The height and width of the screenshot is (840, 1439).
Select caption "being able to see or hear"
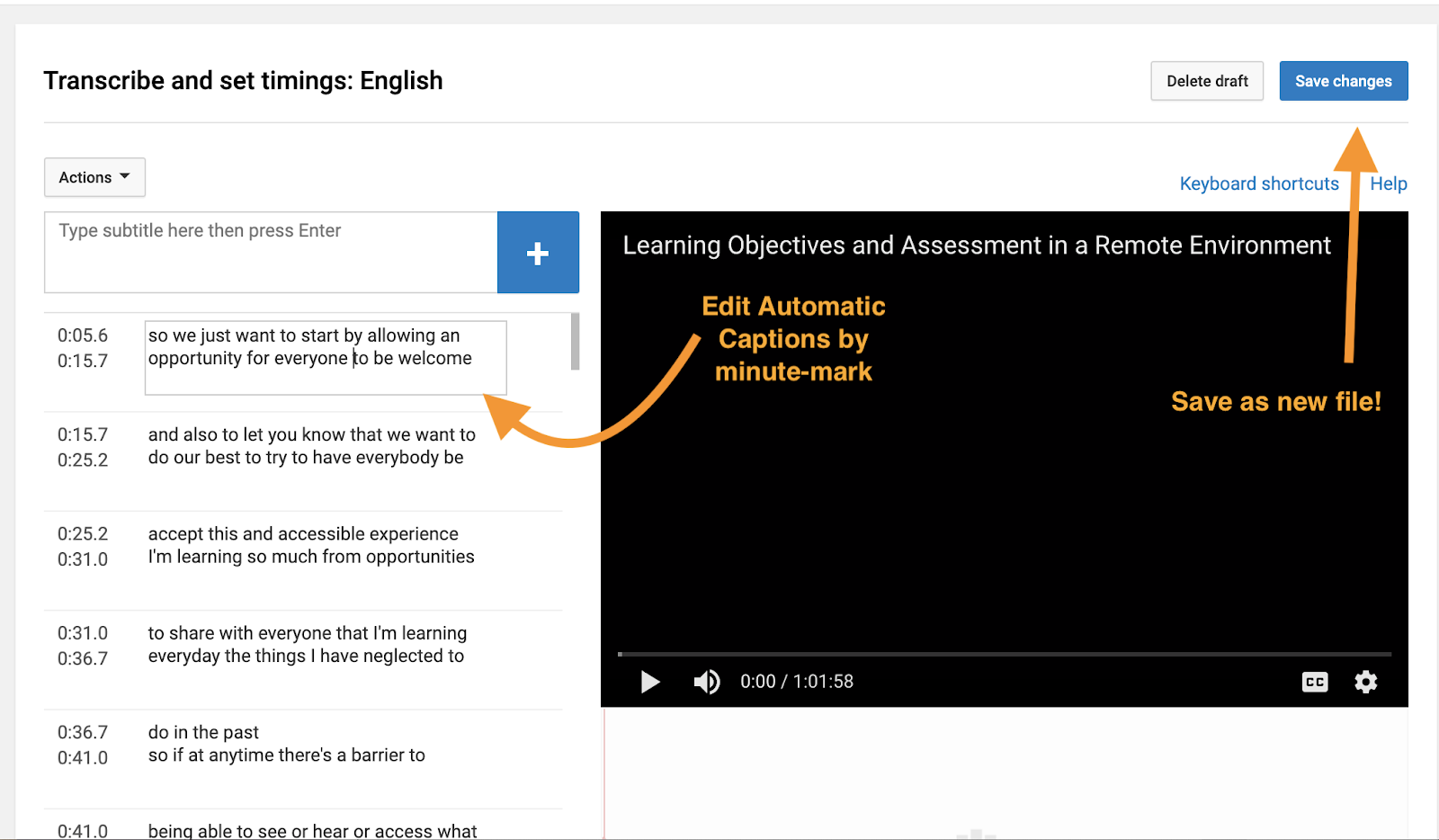click(x=312, y=831)
